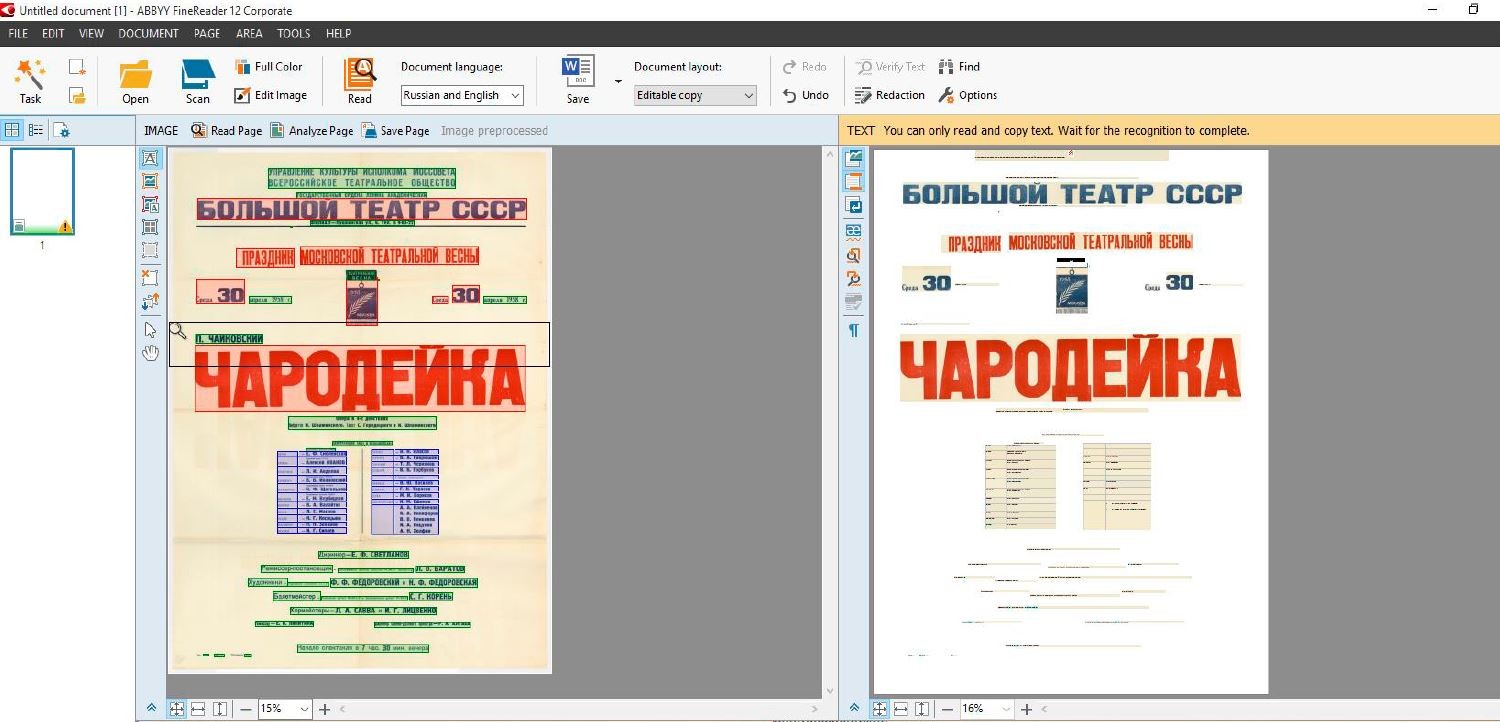Viewport: 1500px width, 722px height.
Task: Open the Find binoculars tool
Action: [x=959, y=67]
